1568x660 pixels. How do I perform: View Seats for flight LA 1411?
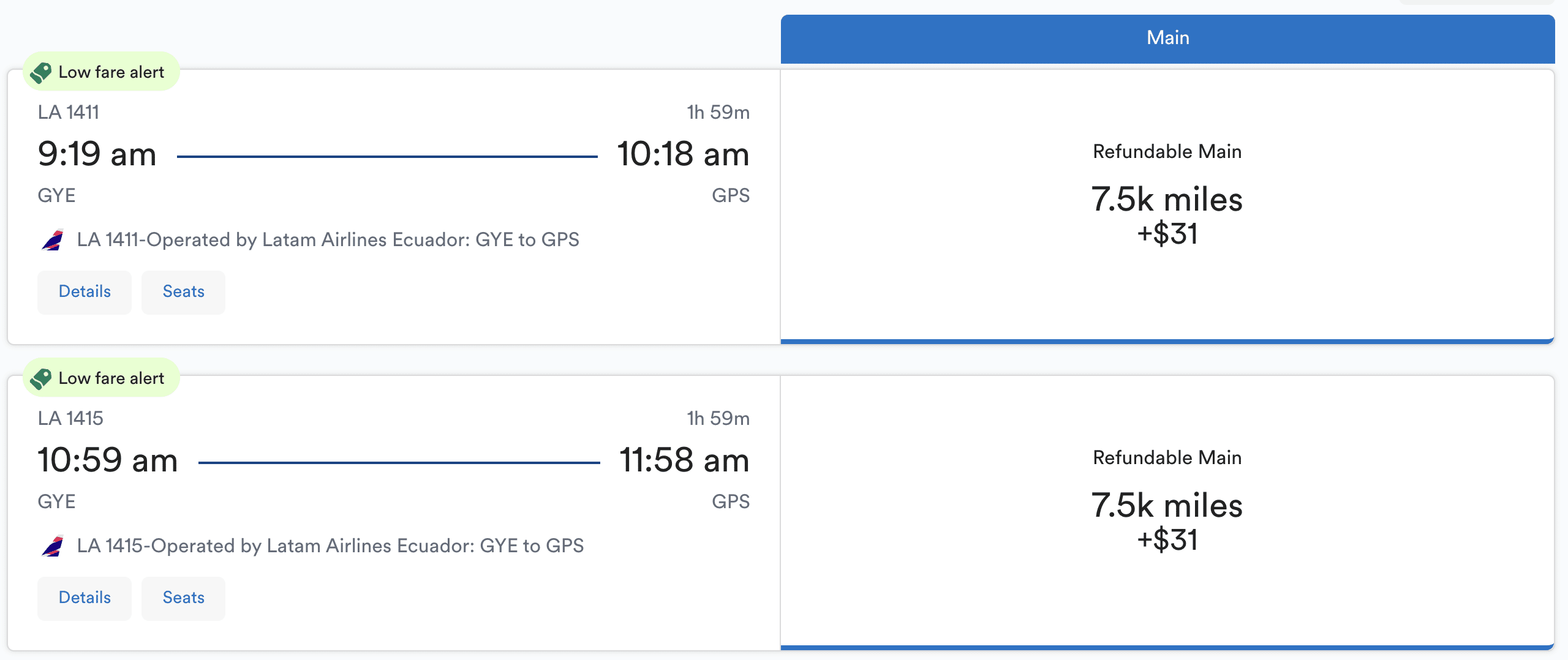point(183,292)
